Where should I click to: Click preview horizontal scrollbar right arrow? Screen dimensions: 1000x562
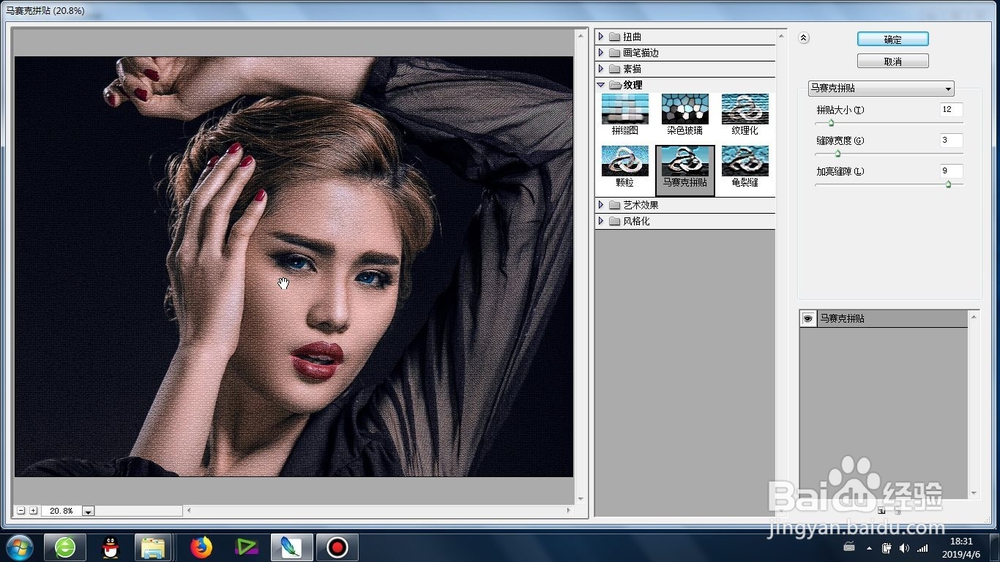(x=568, y=510)
